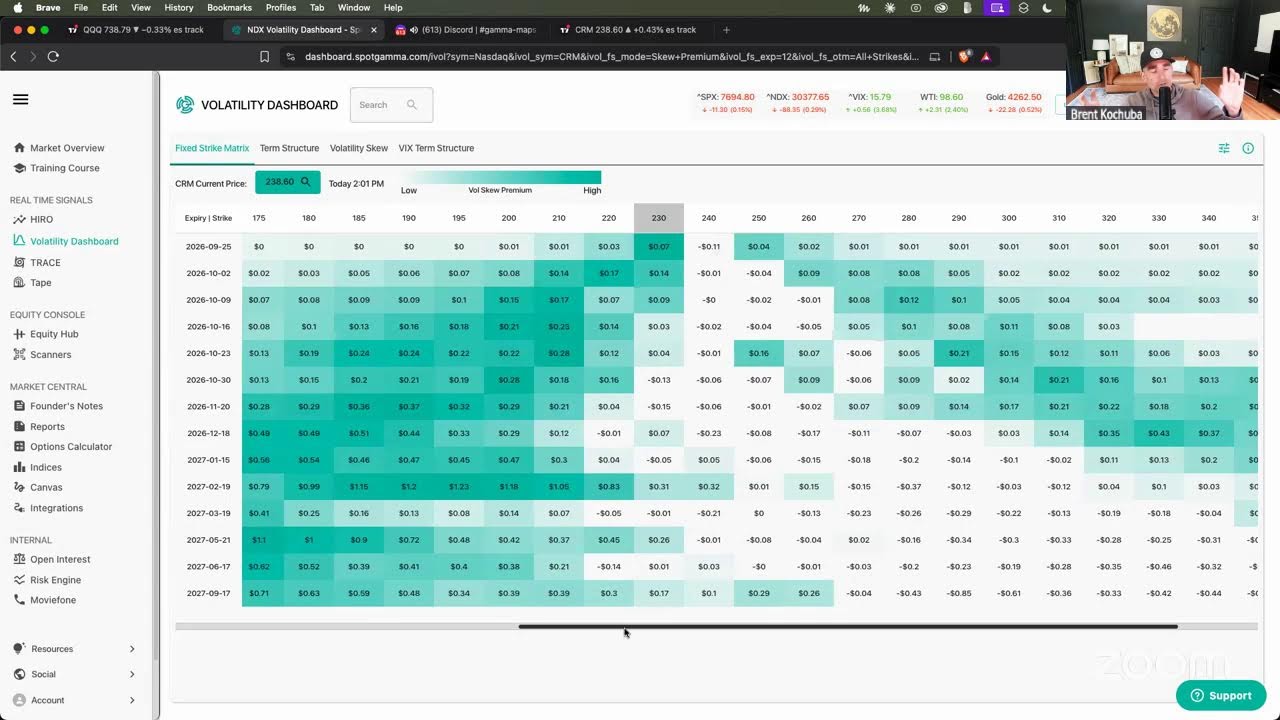Click the Vol Skew Premium gradient legend
Screen dimensions: 1280x720
(500, 178)
